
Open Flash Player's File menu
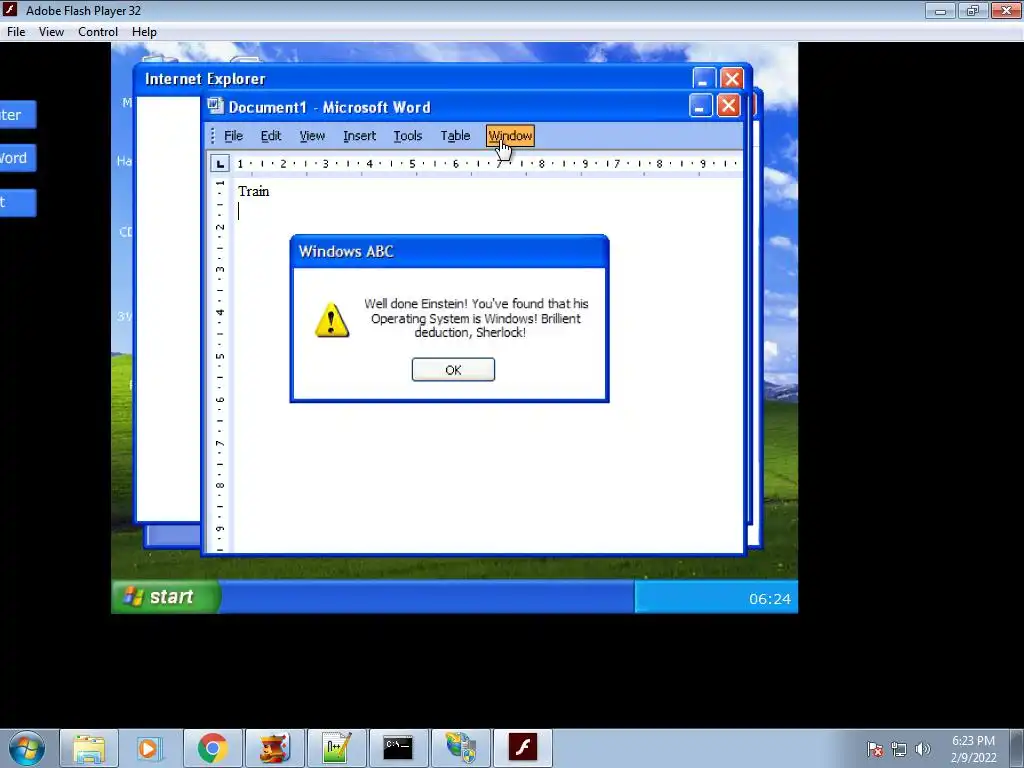click(x=16, y=32)
